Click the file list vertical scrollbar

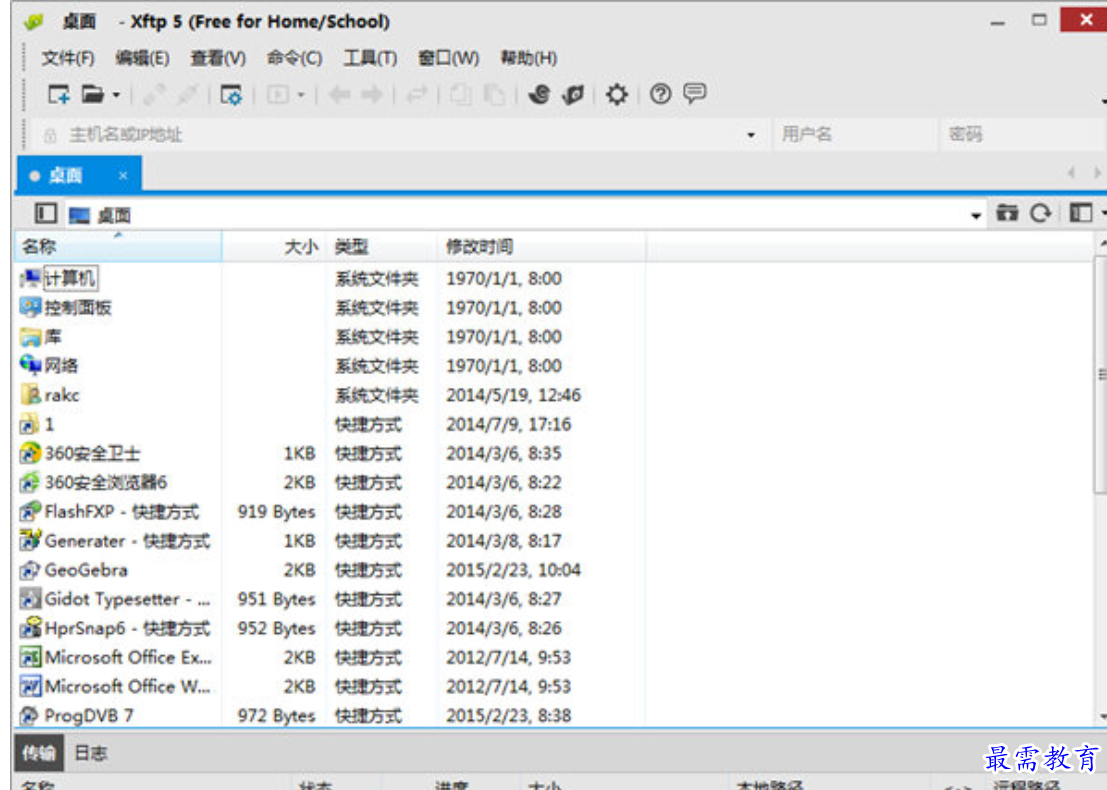pos(1101,375)
